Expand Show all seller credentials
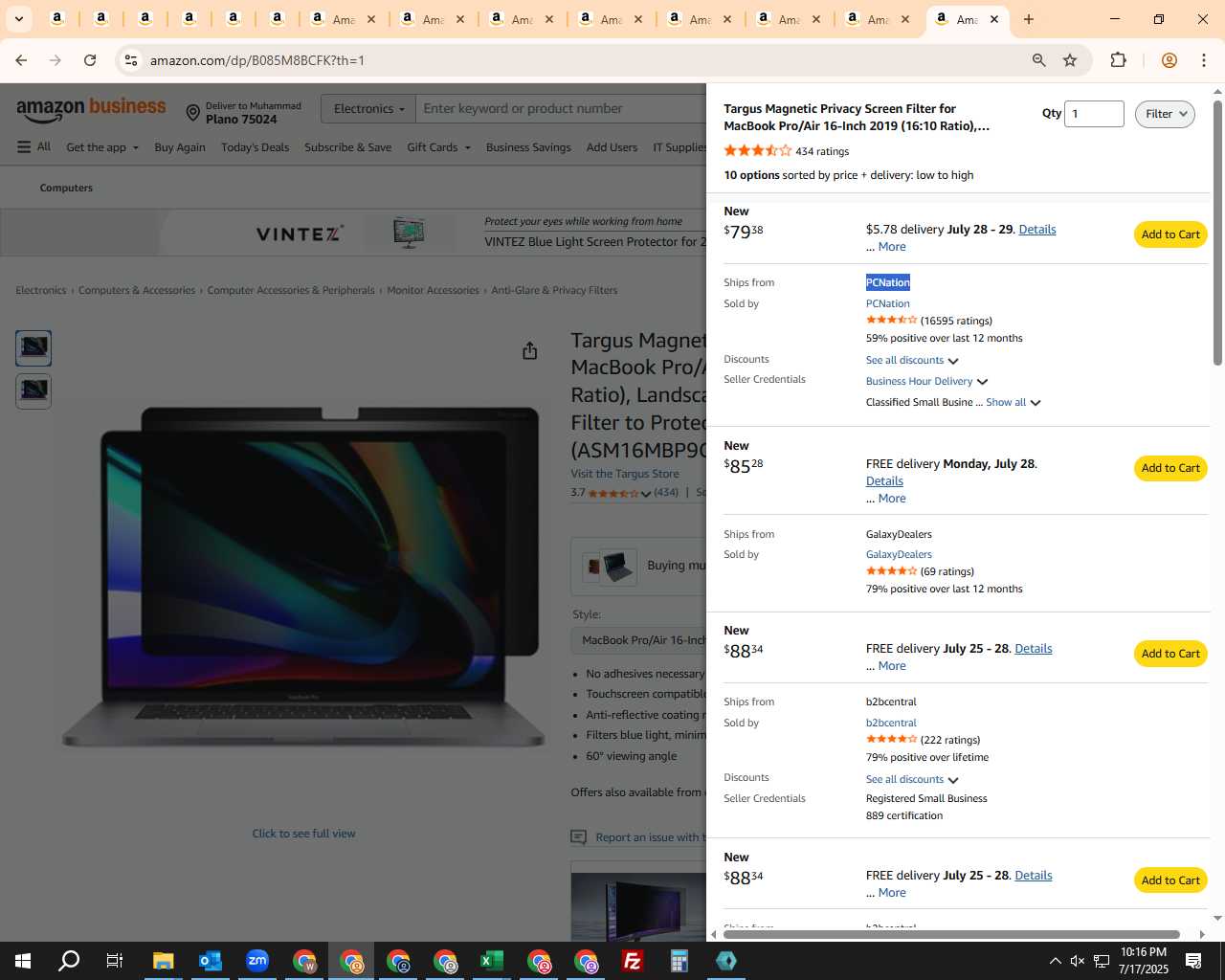1225x980 pixels. click(1013, 402)
